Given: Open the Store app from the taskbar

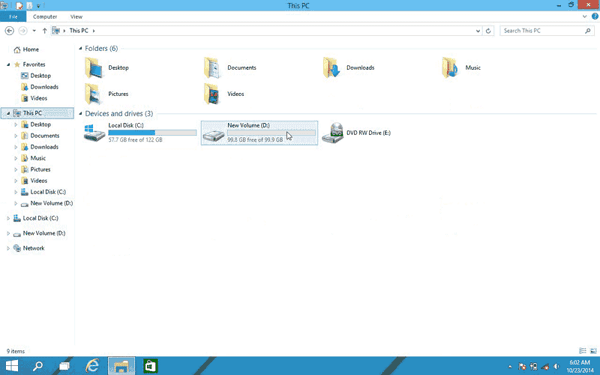Looking at the screenshot, I should 150,366.
